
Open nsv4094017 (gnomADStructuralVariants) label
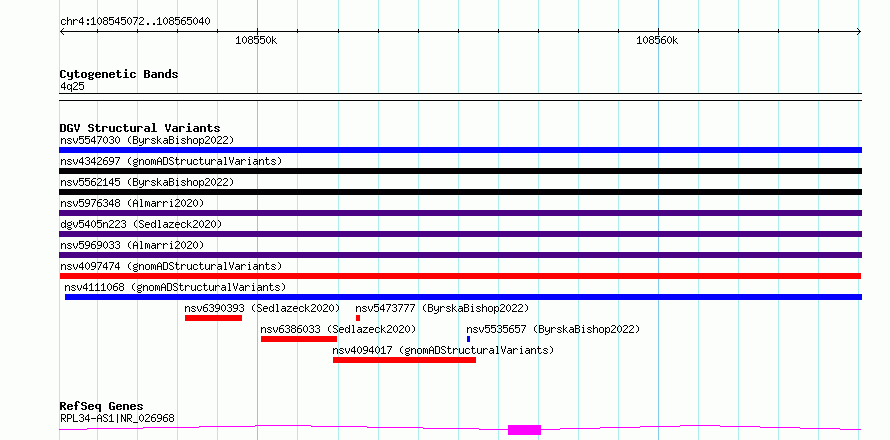tap(443, 350)
